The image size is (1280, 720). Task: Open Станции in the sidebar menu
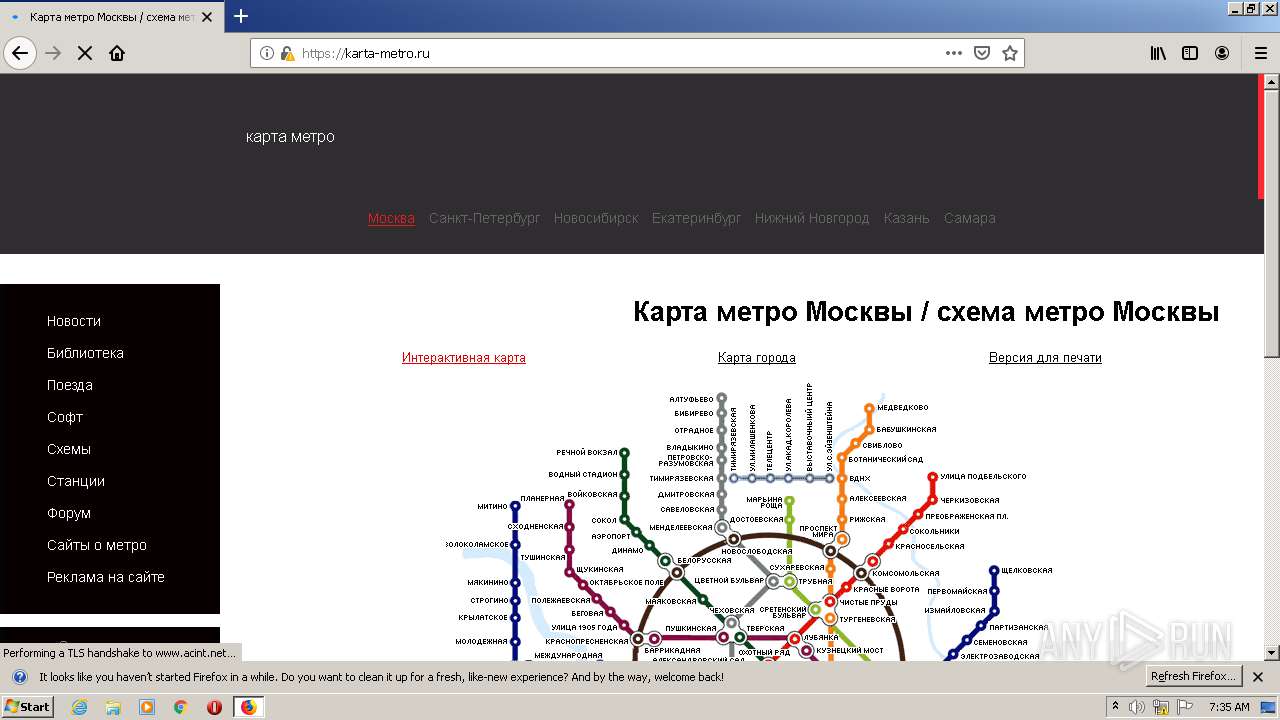[x=76, y=481]
